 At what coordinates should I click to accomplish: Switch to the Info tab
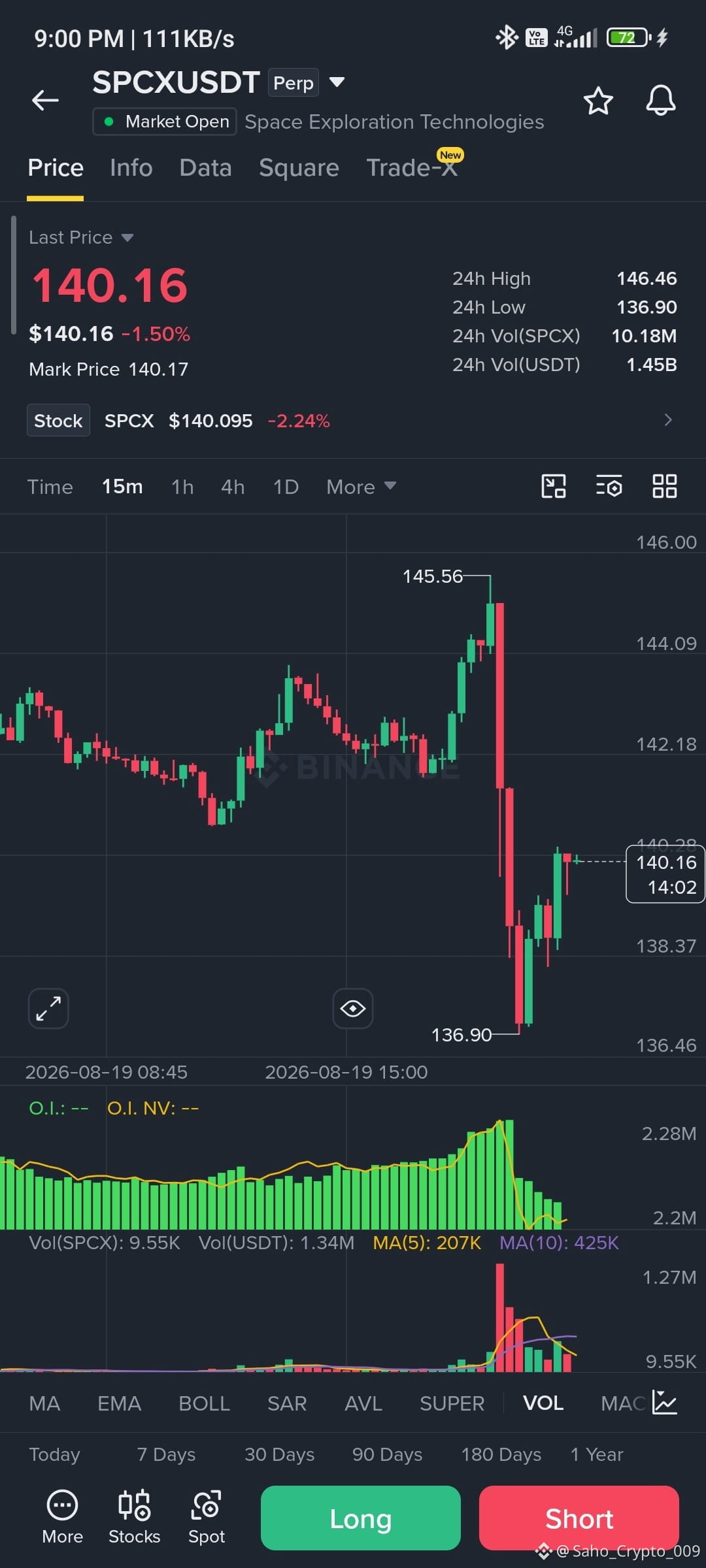(131, 168)
